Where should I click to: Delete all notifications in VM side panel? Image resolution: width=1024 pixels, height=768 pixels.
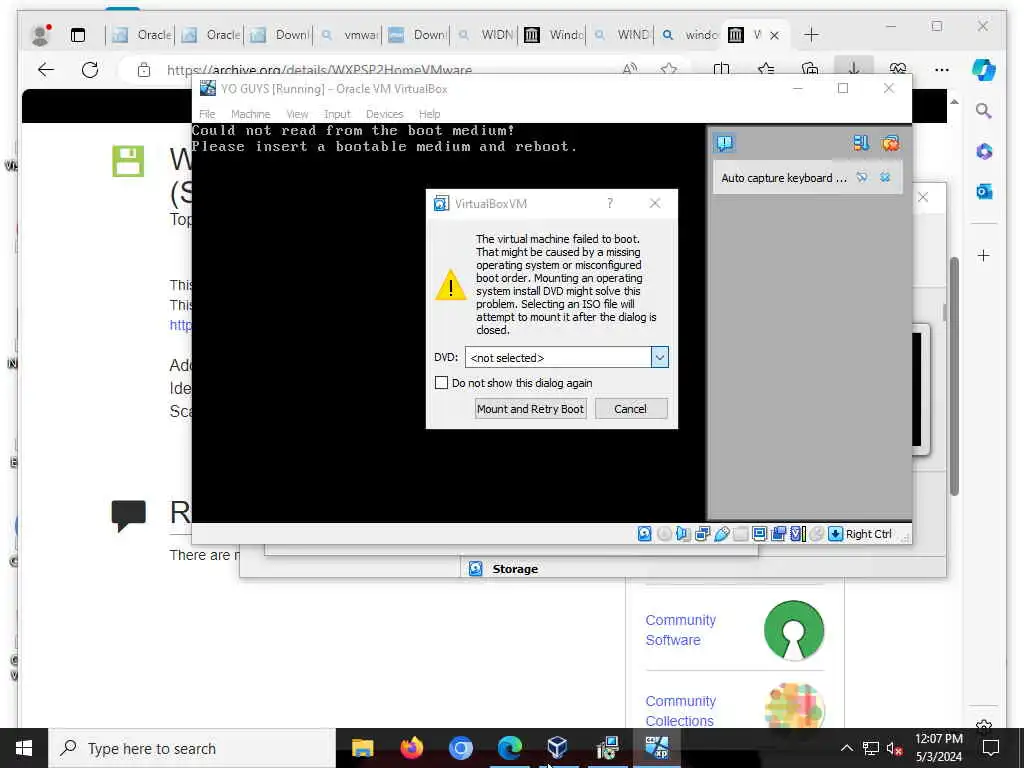[x=890, y=142]
